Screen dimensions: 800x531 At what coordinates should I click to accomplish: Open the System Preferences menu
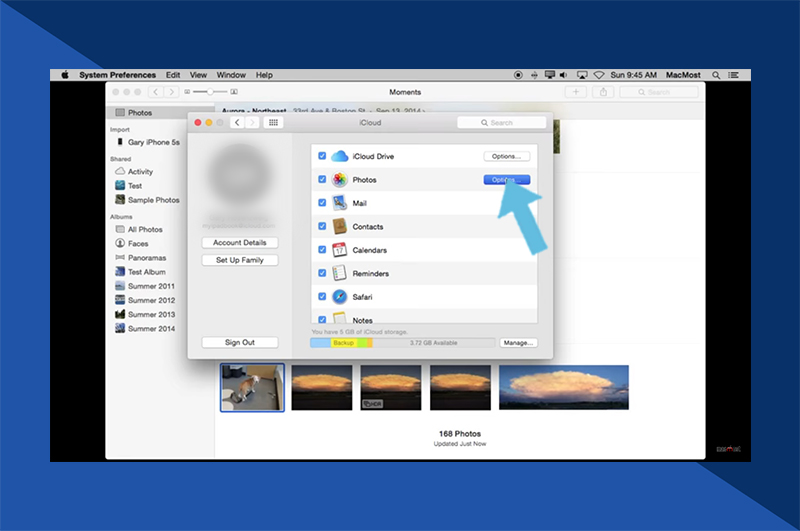[x=117, y=75]
